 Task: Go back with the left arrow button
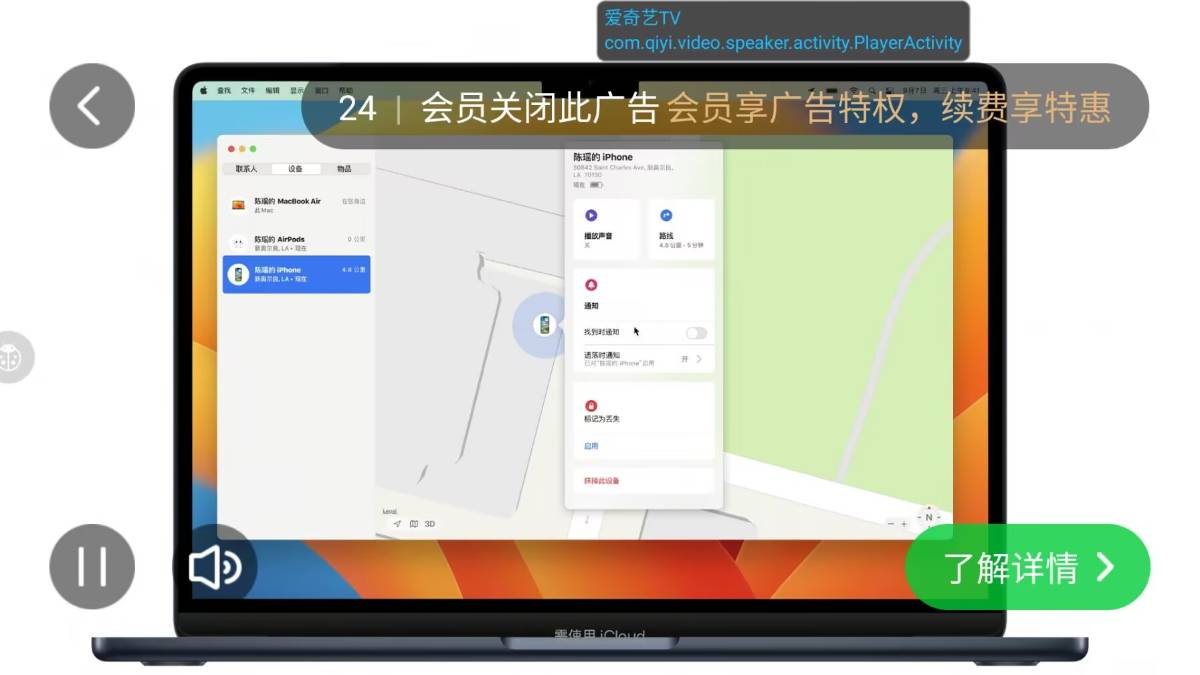point(92,106)
